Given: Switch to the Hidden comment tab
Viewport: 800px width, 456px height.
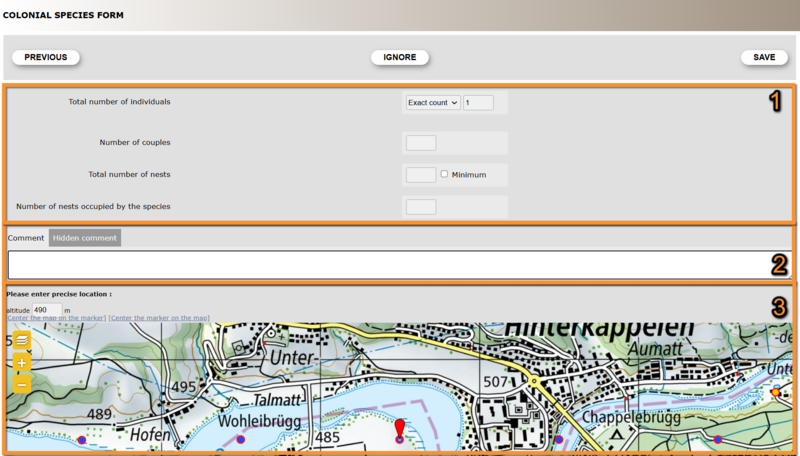Looking at the screenshot, I should [84, 238].
